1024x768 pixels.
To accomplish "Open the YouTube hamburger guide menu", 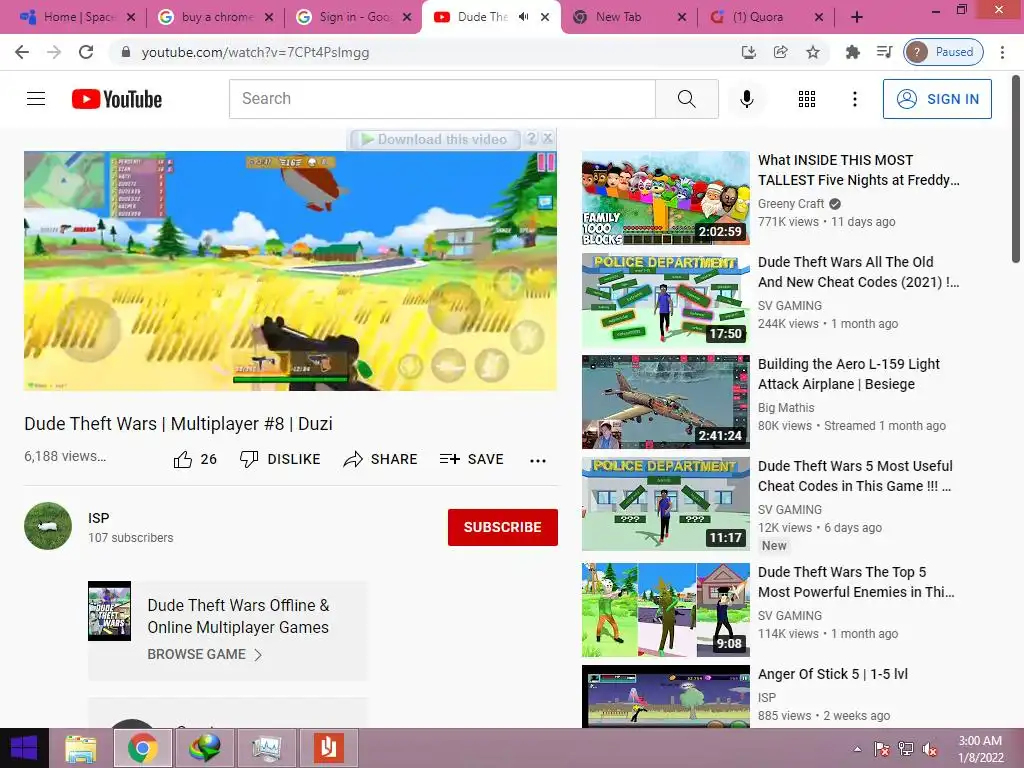I will click(x=36, y=99).
